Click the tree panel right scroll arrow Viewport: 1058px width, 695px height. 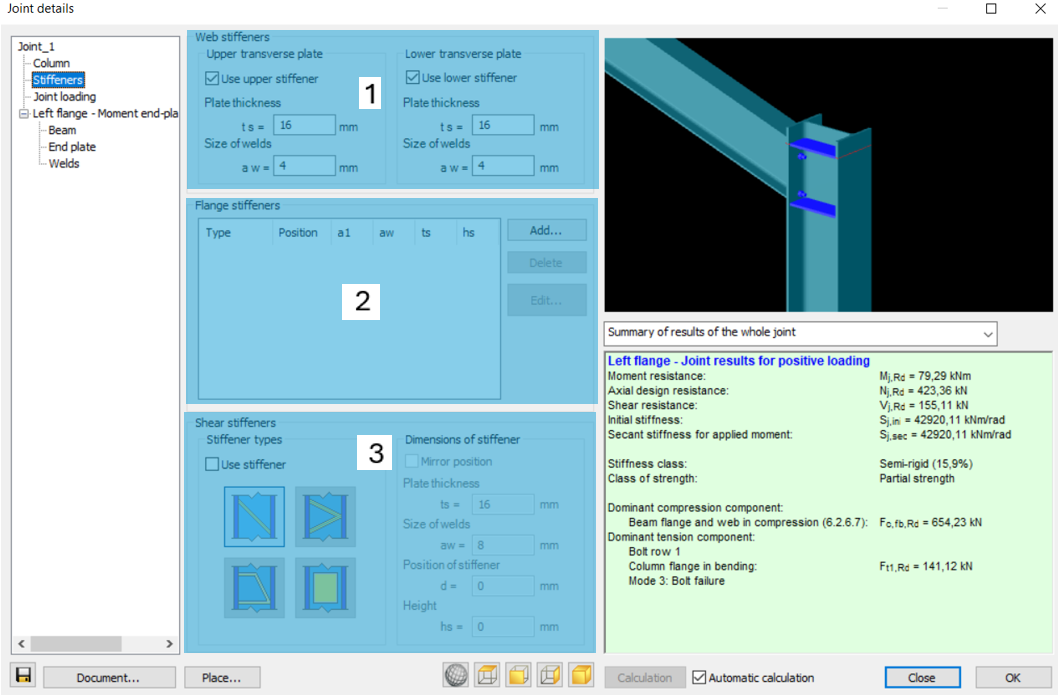tap(169, 644)
